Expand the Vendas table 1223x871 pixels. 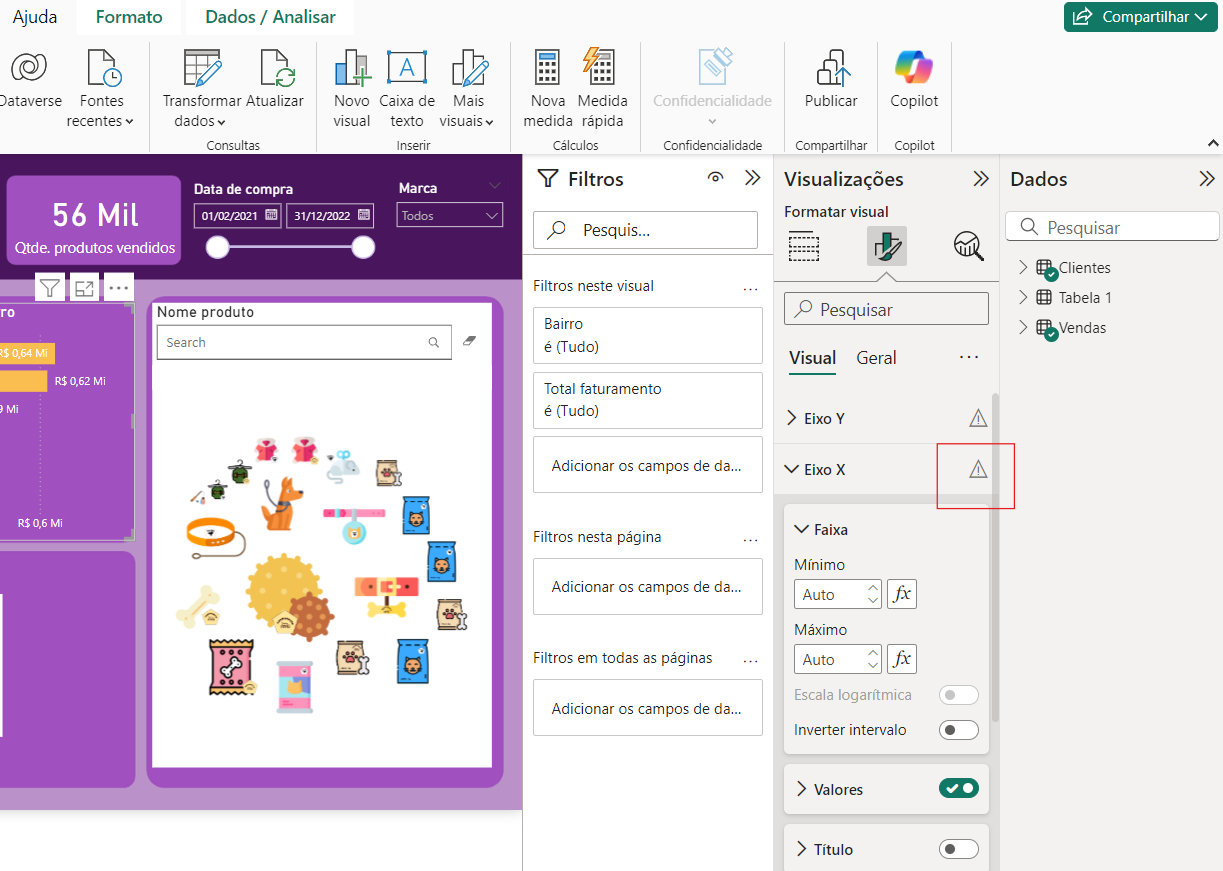[x=1023, y=327]
